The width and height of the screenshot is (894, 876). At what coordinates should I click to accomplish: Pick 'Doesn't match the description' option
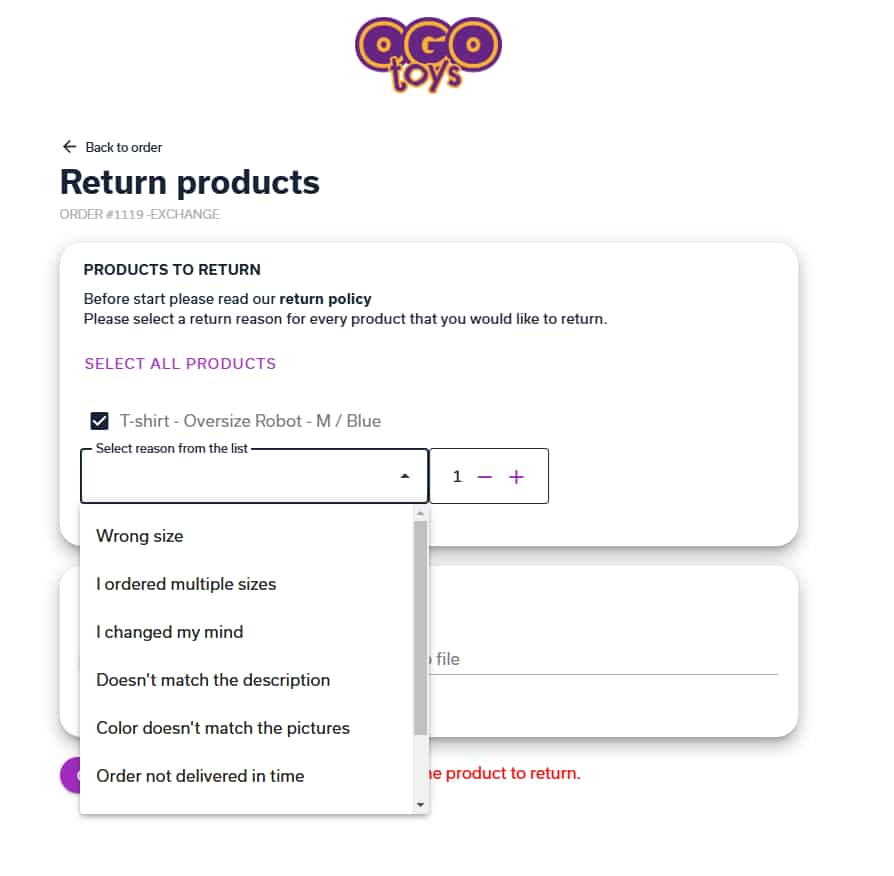coord(213,680)
